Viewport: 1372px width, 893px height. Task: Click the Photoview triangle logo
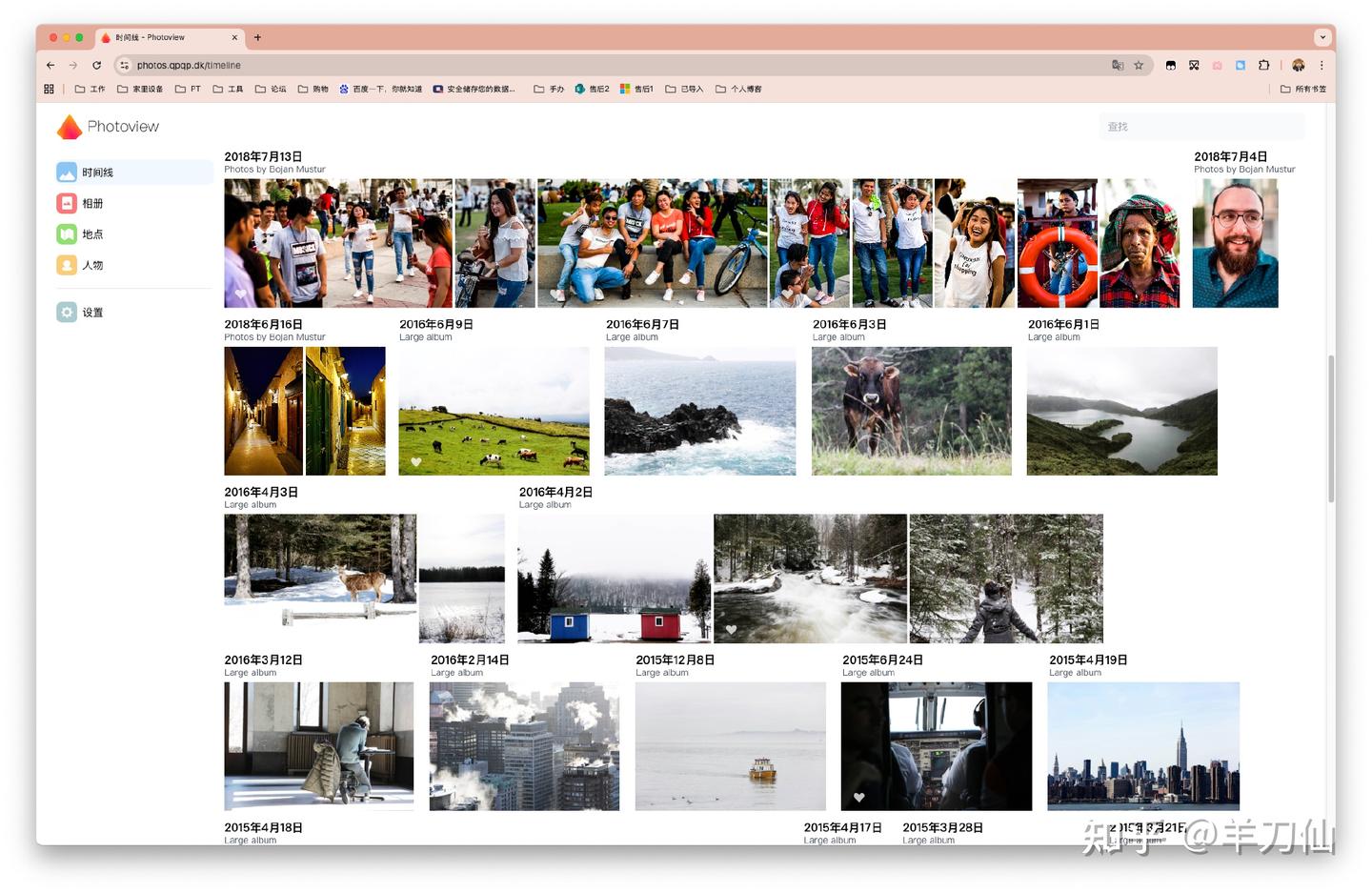68,126
